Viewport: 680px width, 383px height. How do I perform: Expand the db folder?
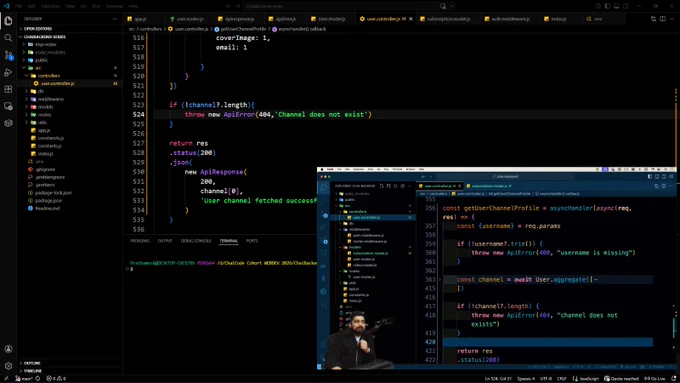(x=69, y=91)
